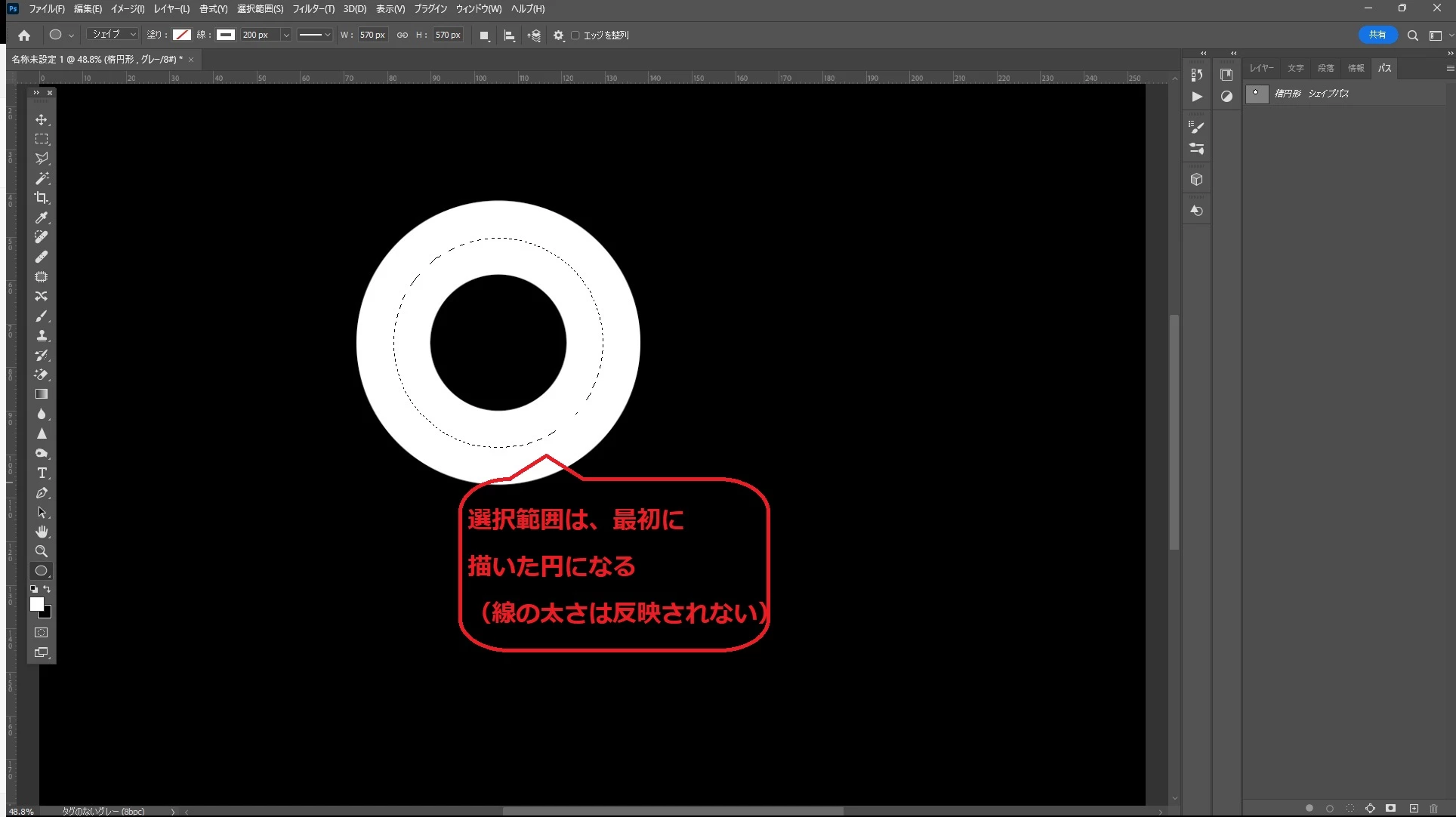The width and height of the screenshot is (1456, 817).
Task: Select the Move tool
Action: (x=42, y=119)
